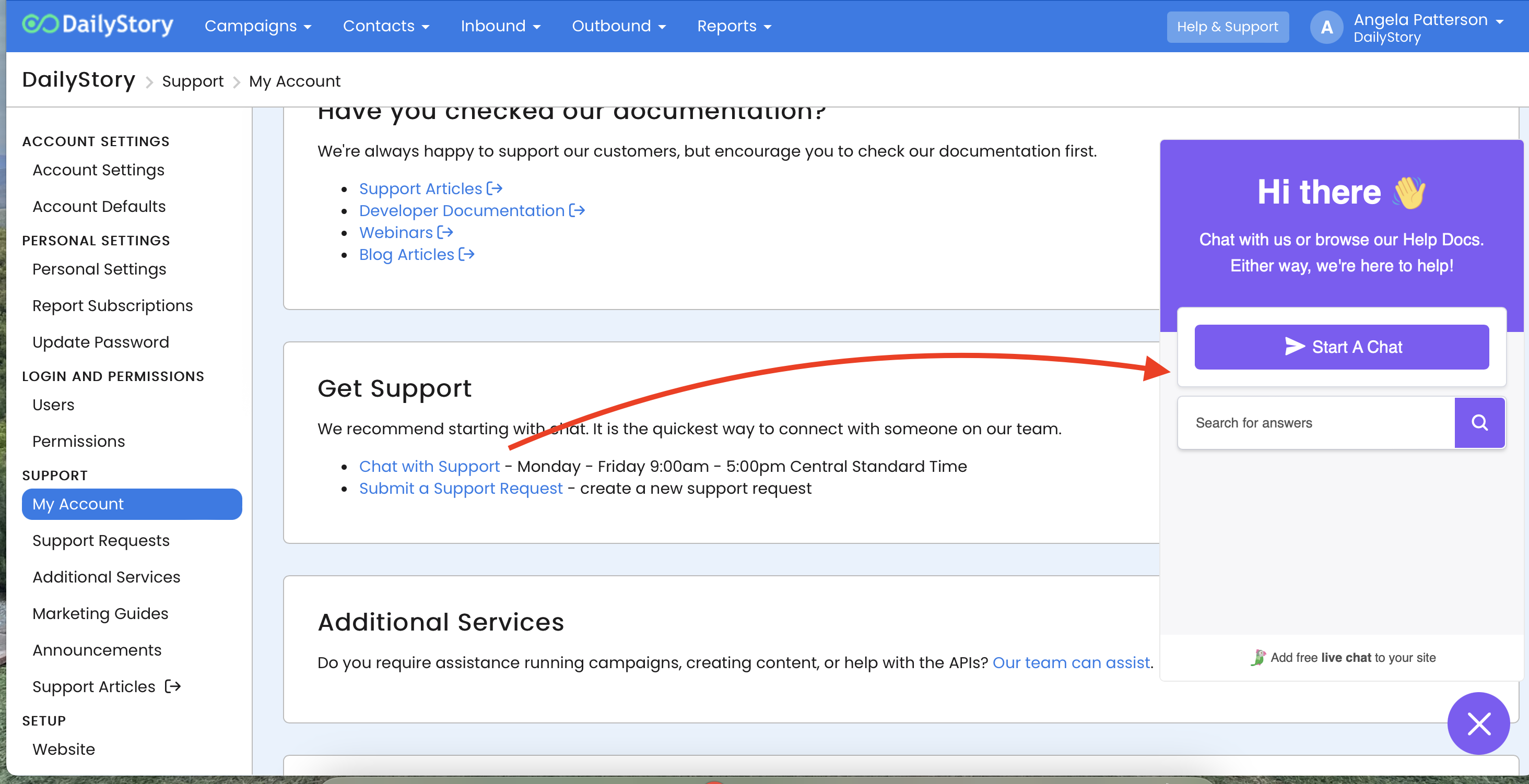Open Permissions in sidebar

78,442
